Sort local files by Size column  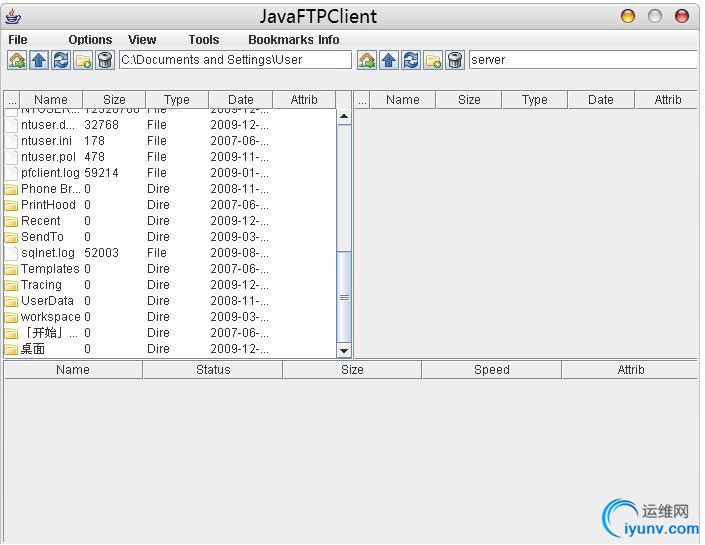[x=114, y=100]
